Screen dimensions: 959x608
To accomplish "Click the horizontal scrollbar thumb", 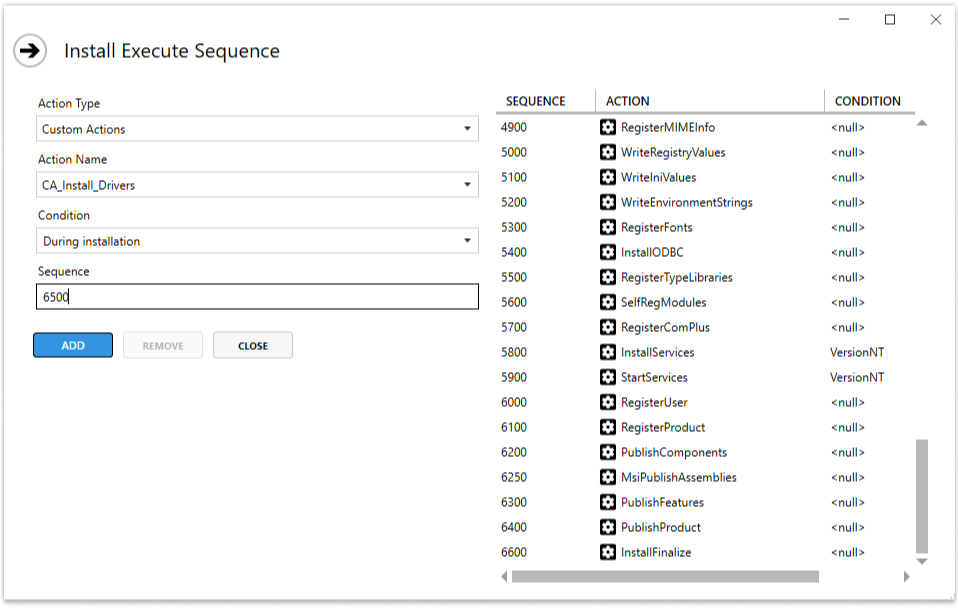I will click(665, 576).
